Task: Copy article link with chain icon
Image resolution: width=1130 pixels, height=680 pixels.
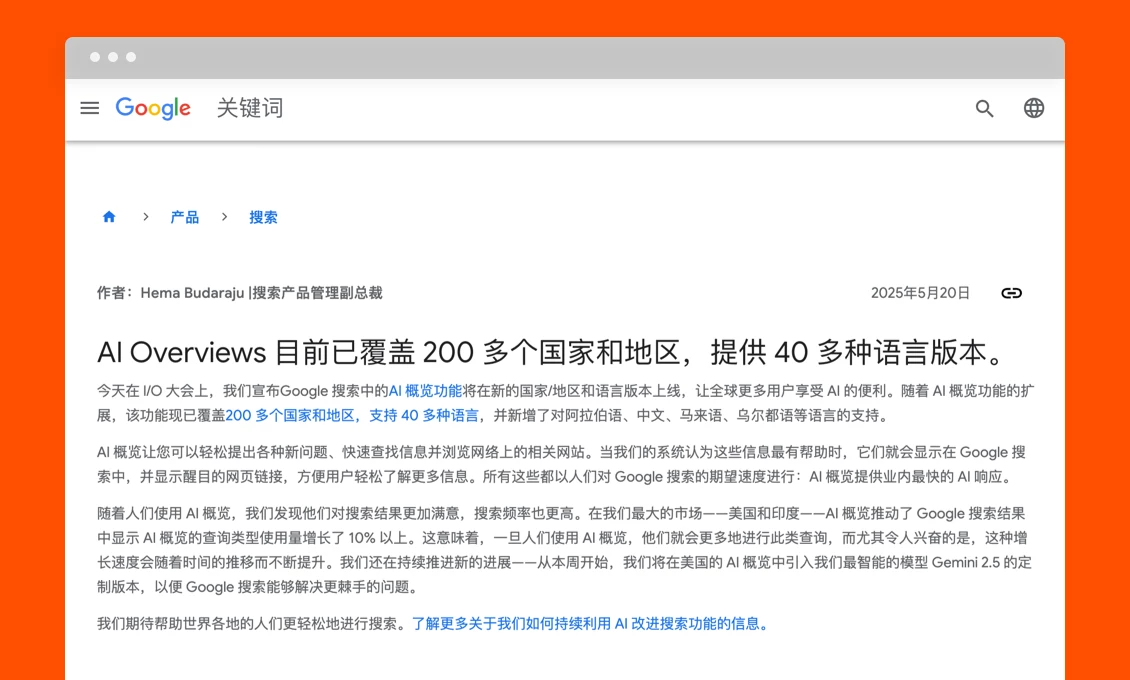Action: 1012,293
